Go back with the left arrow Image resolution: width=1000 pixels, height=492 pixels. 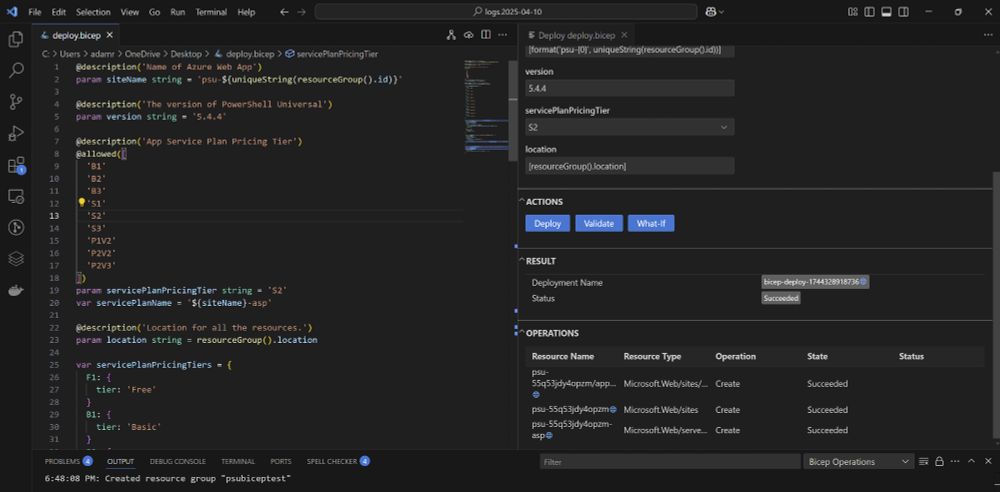point(284,11)
